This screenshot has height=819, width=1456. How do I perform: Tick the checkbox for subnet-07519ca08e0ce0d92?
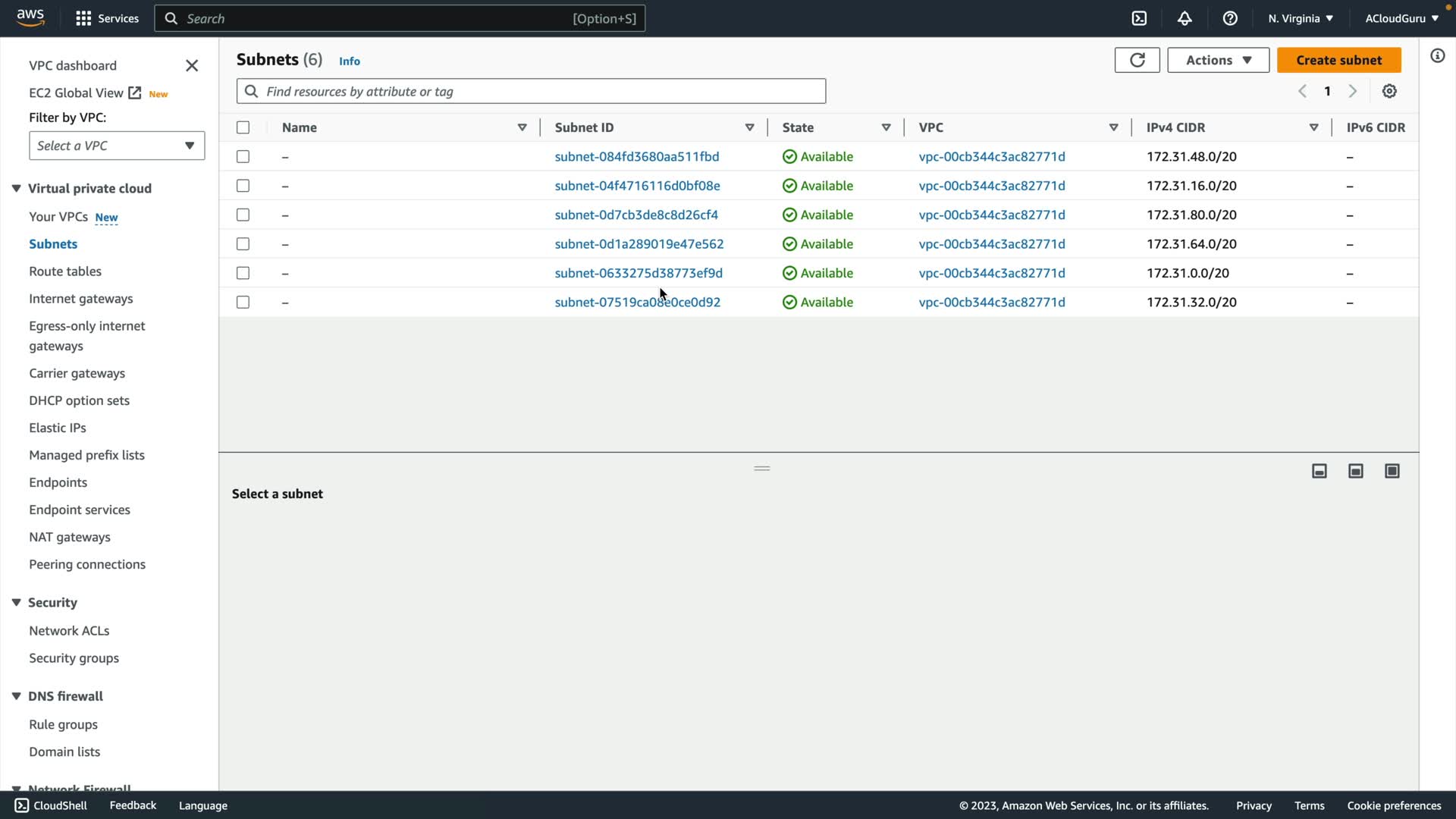[243, 302]
